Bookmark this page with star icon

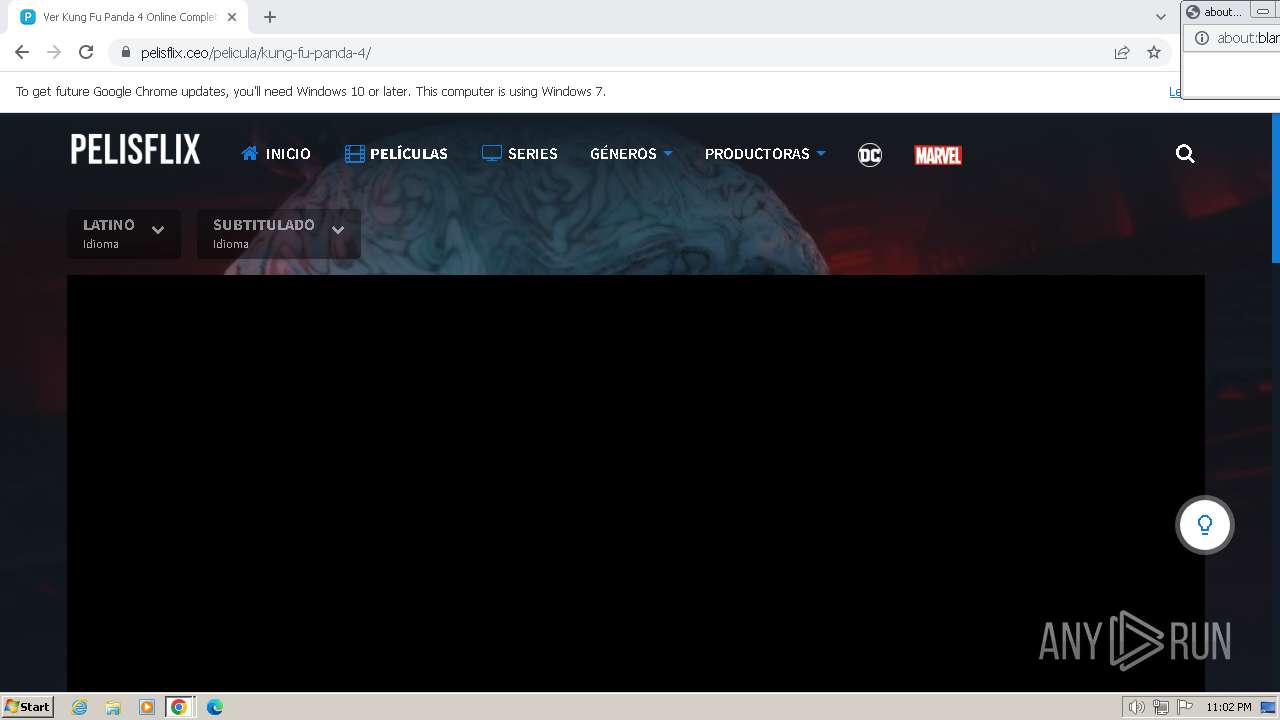click(1154, 53)
